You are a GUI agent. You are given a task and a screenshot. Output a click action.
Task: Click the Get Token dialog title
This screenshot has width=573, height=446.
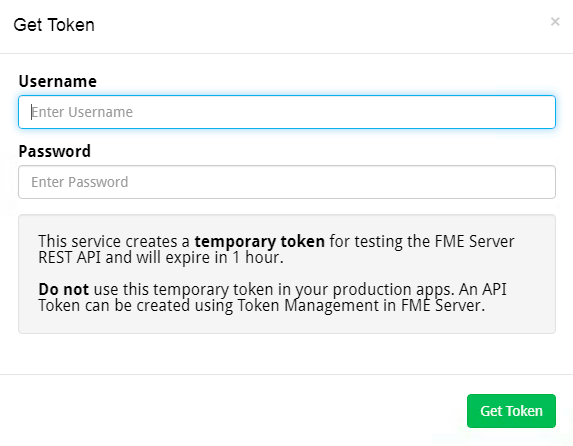[54, 25]
